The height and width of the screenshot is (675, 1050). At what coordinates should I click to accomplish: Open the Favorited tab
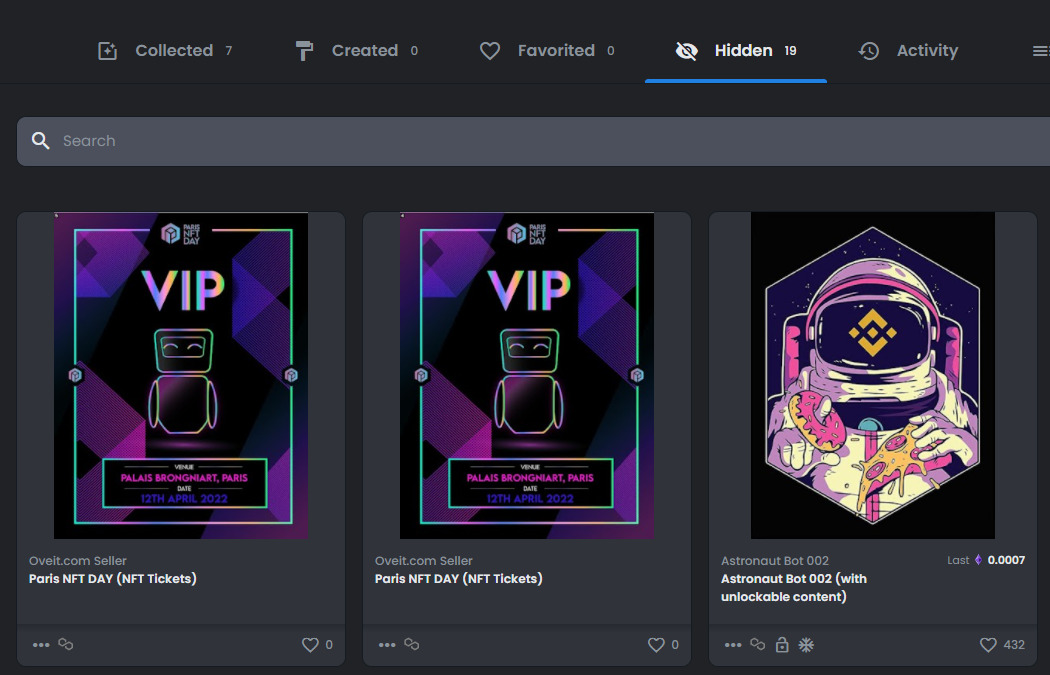click(x=546, y=51)
